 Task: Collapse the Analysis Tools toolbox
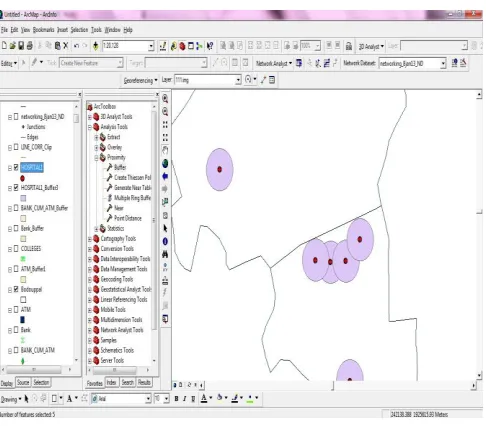coord(90,127)
